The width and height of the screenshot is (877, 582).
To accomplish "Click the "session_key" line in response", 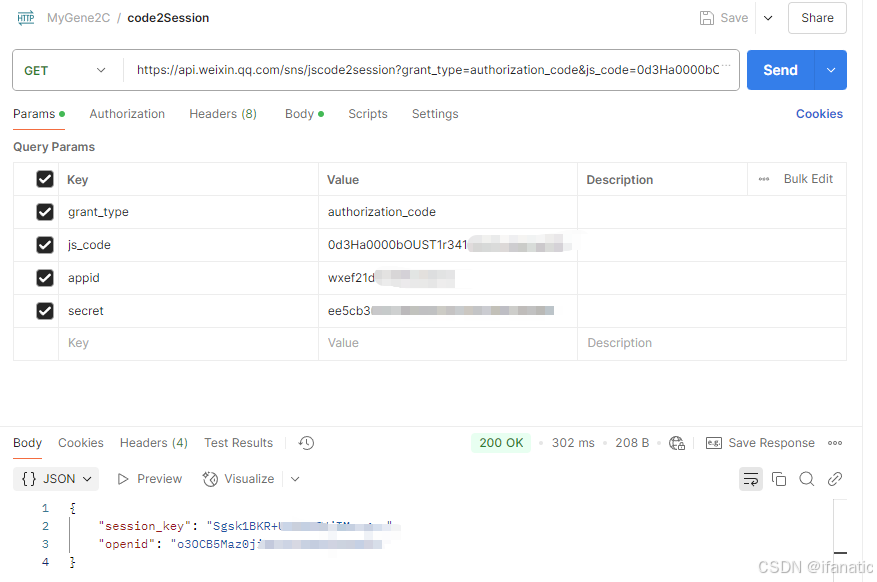I will pos(245,526).
